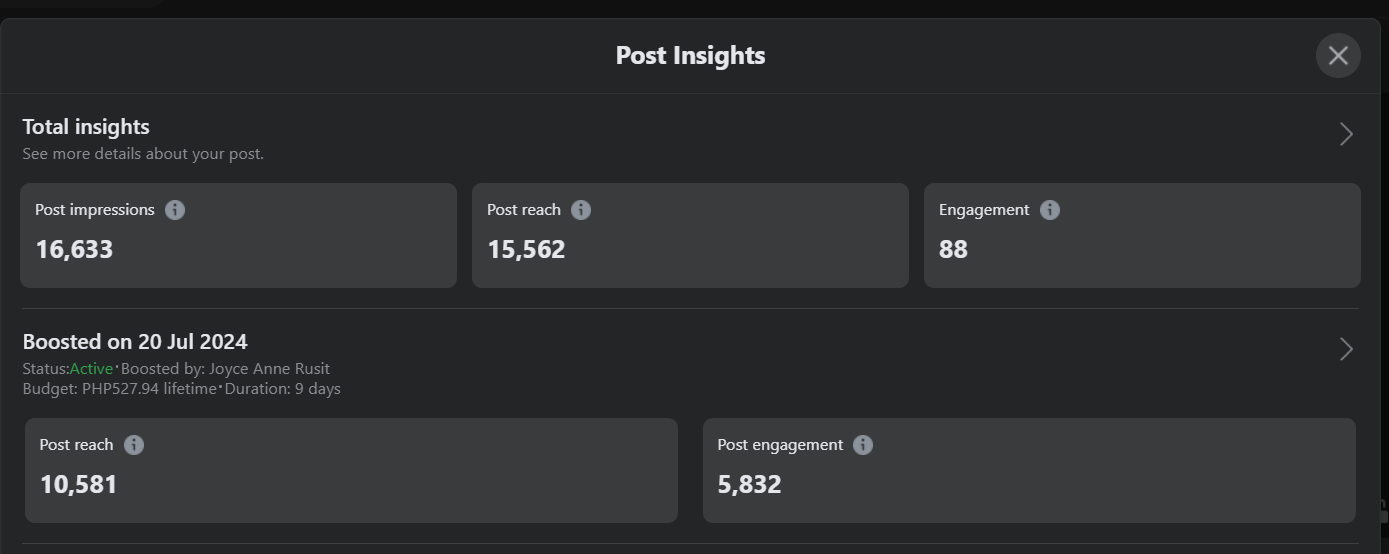Click the Engagement value 88
Viewport: 1389px width, 554px height.
pos(953,249)
